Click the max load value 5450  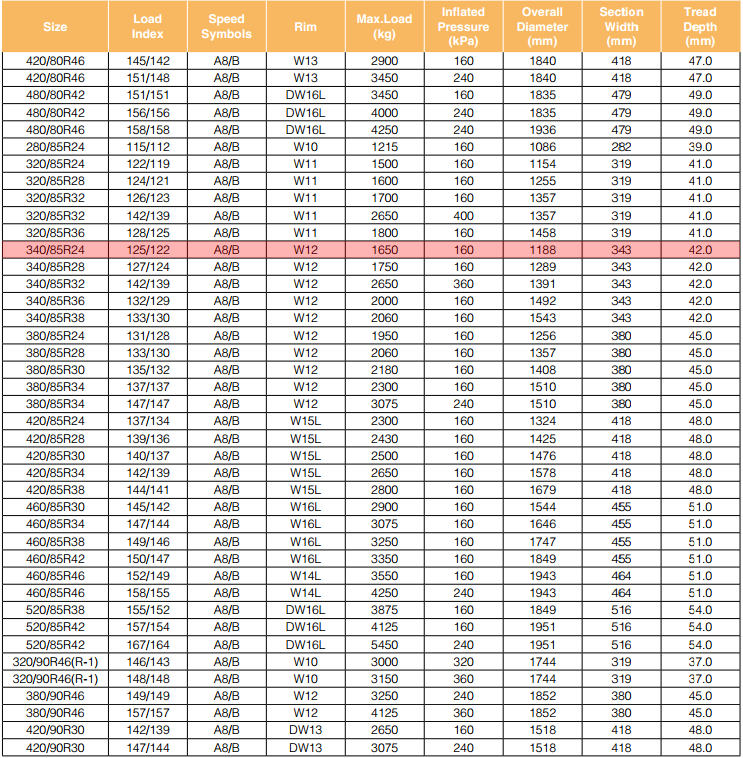pyautogui.click(x=384, y=645)
